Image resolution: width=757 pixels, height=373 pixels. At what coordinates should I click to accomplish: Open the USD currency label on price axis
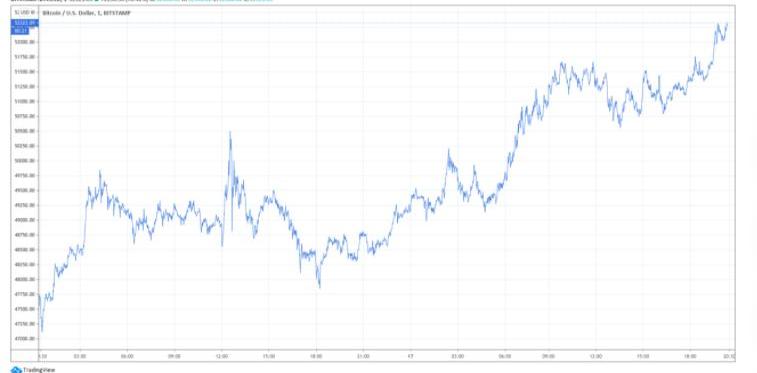pyautogui.click(x=22, y=12)
